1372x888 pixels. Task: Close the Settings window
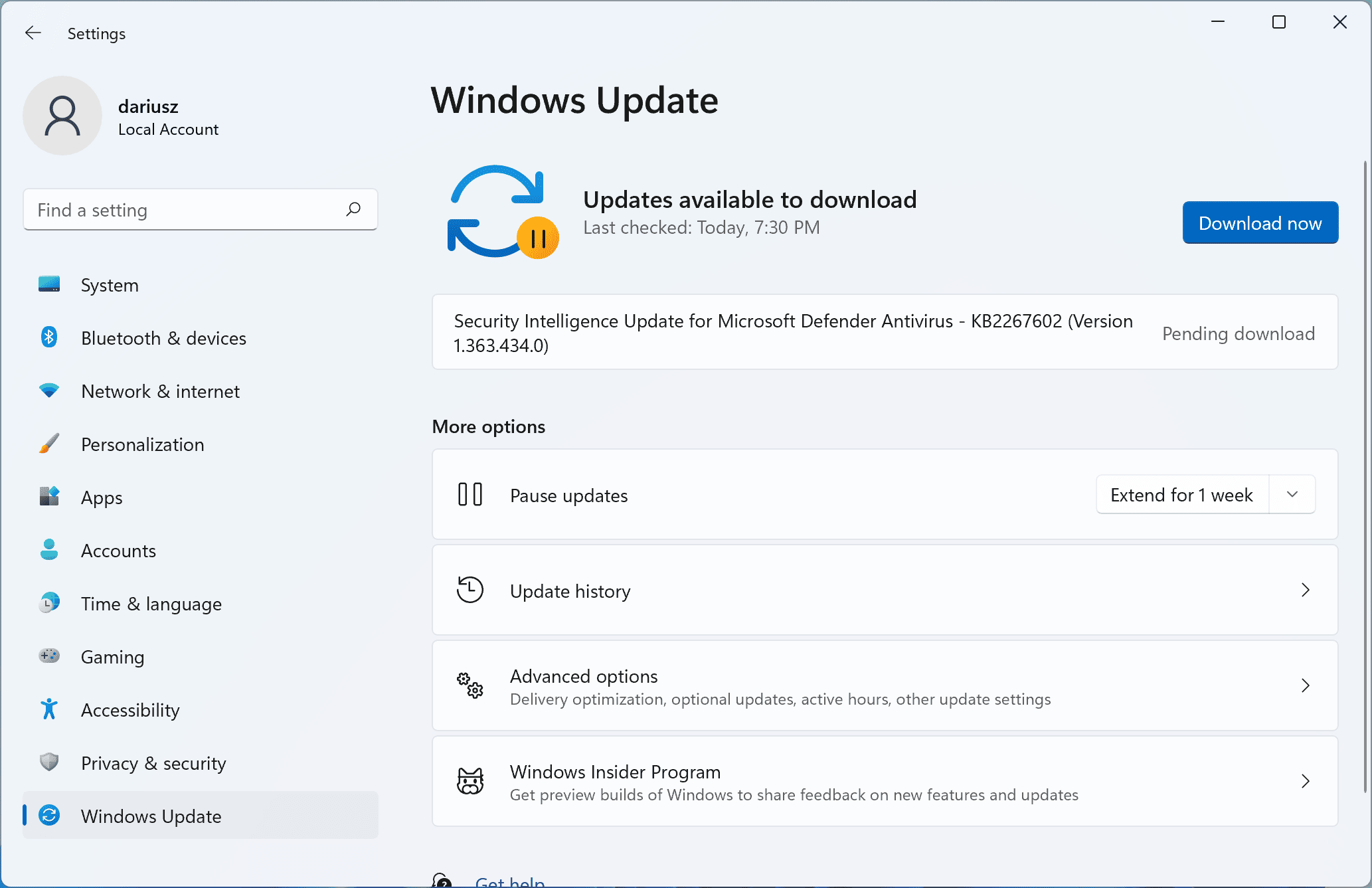coord(1340,22)
